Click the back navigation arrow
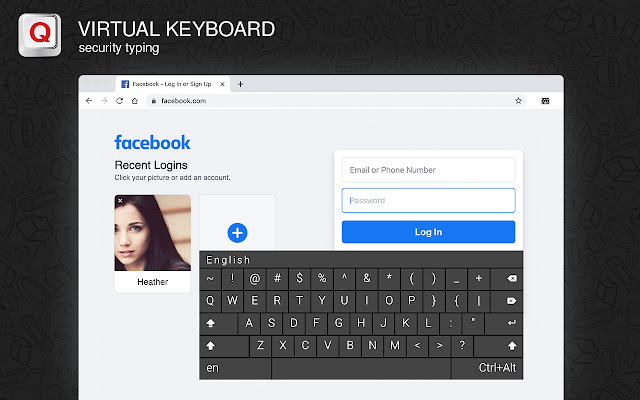This screenshot has height=400, width=640. click(89, 101)
